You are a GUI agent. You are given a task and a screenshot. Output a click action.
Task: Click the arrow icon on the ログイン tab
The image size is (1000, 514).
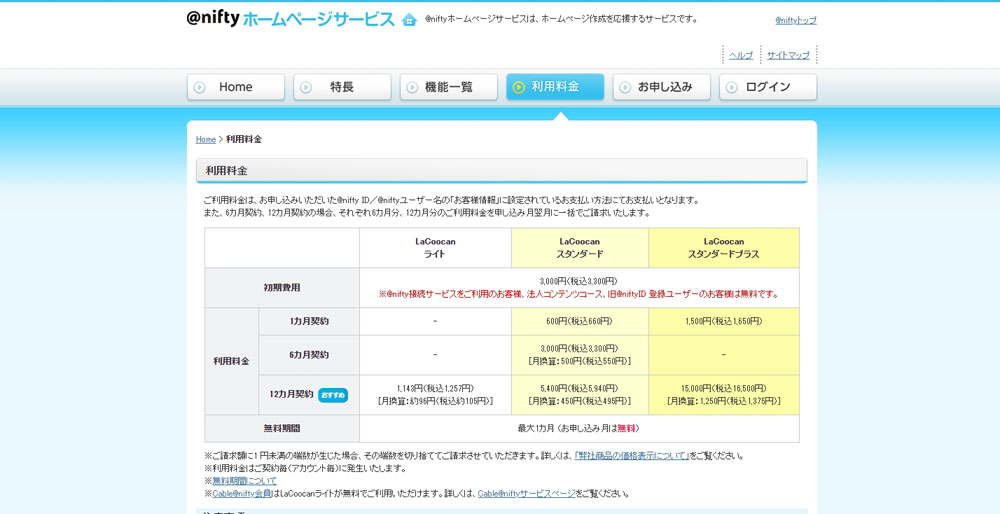tap(732, 87)
